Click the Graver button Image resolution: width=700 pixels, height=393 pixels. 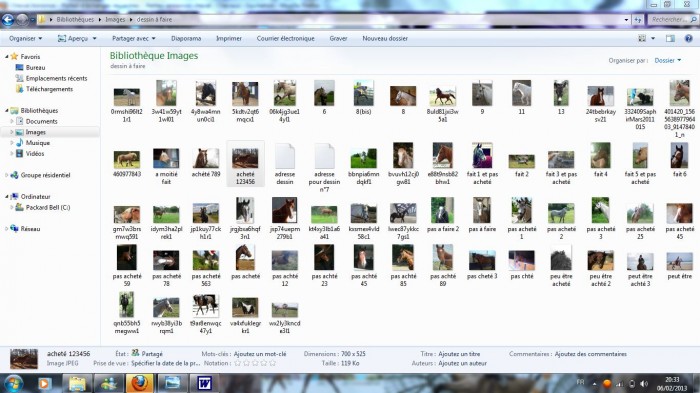point(338,38)
